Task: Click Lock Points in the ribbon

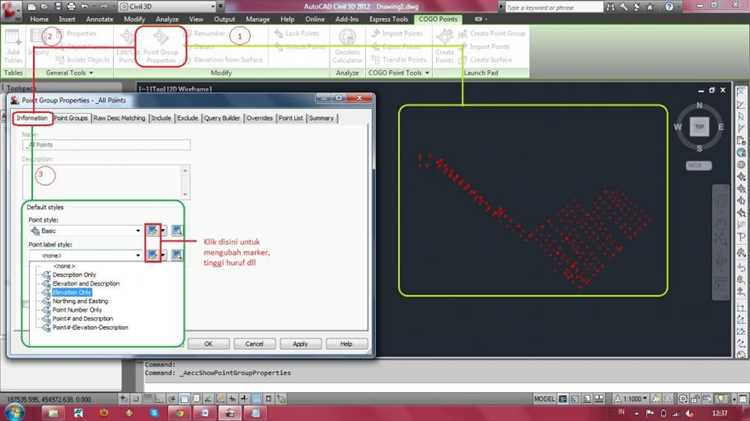Action: tap(297, 33)
